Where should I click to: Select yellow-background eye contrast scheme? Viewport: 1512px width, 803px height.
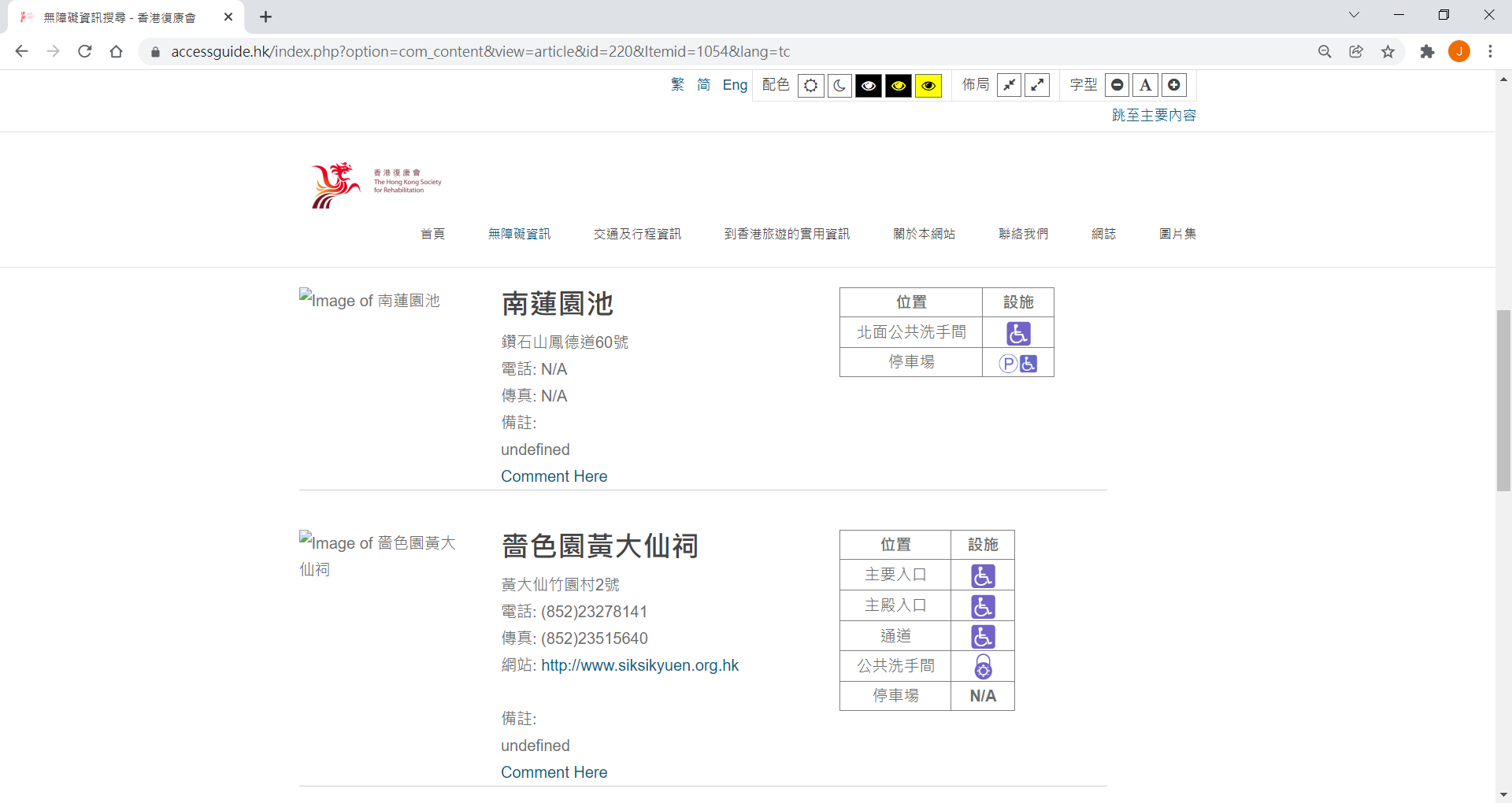click(928, 85)
